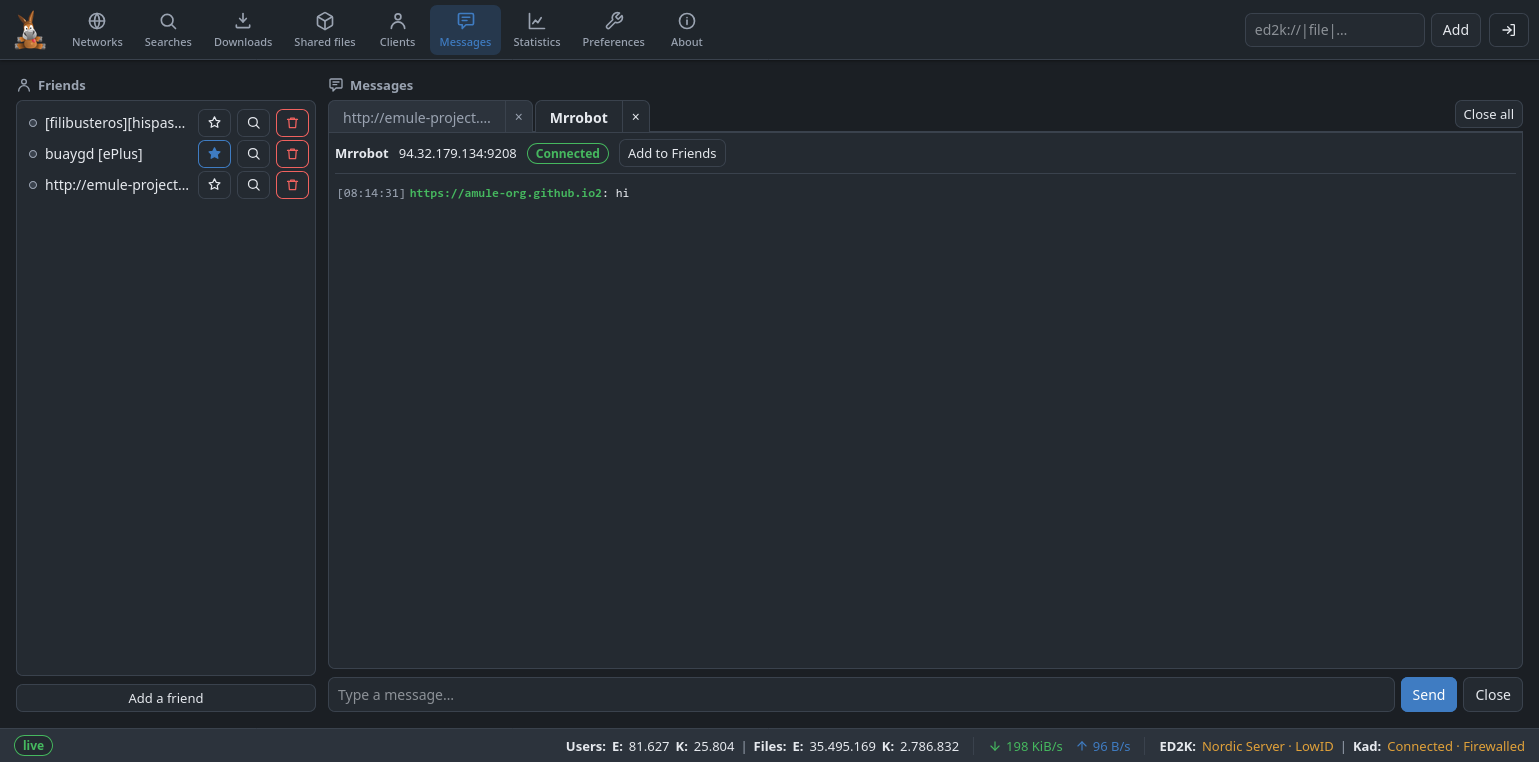Delete buaygd [ePlus] friend
1539x762 pixels.
coord(292,154)
